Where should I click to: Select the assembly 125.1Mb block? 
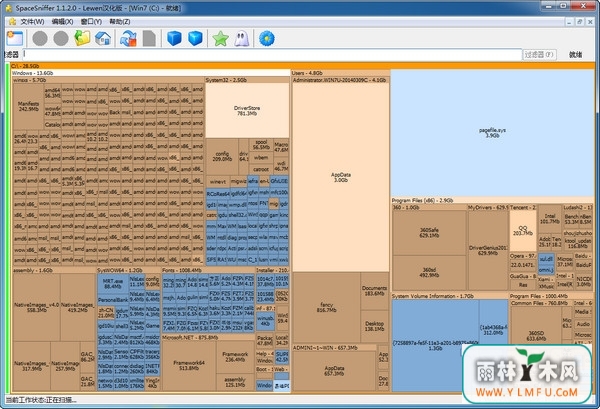point(235,382)
